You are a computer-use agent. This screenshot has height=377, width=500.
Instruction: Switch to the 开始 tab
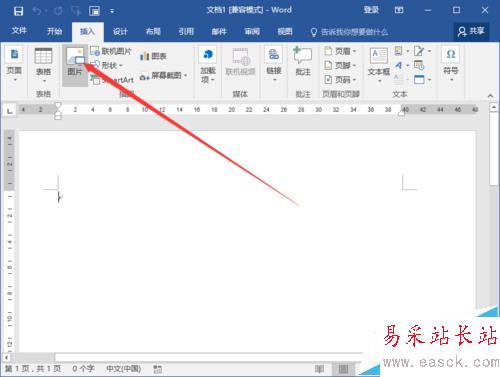click(x=54, y=31)
